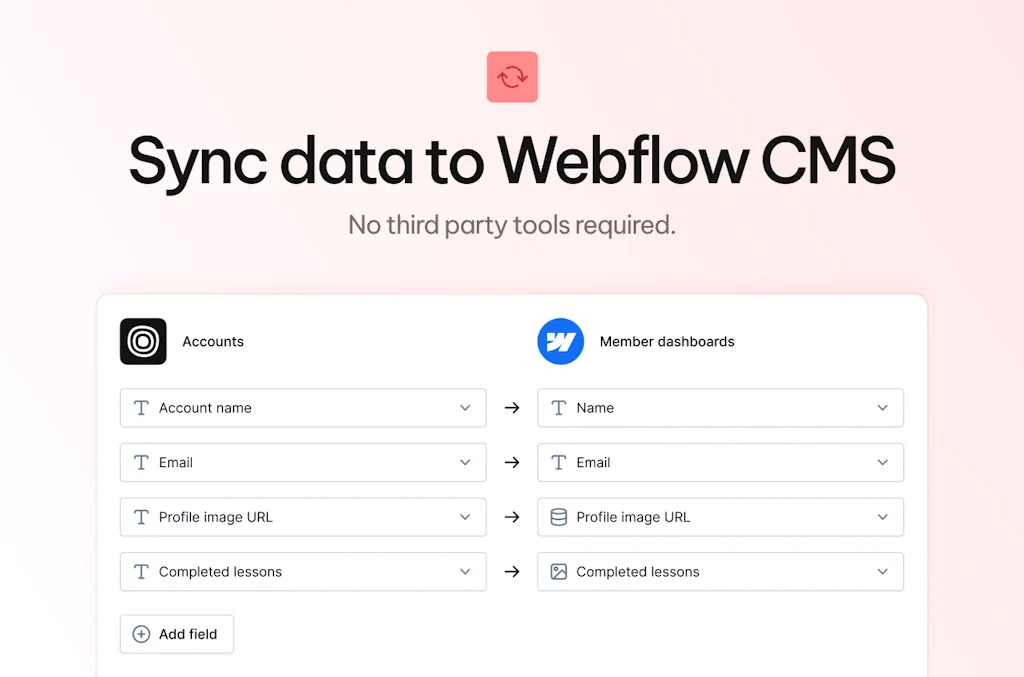
Task: Open the Webflow Email dropdown chevron
Action: coord(882,462)
